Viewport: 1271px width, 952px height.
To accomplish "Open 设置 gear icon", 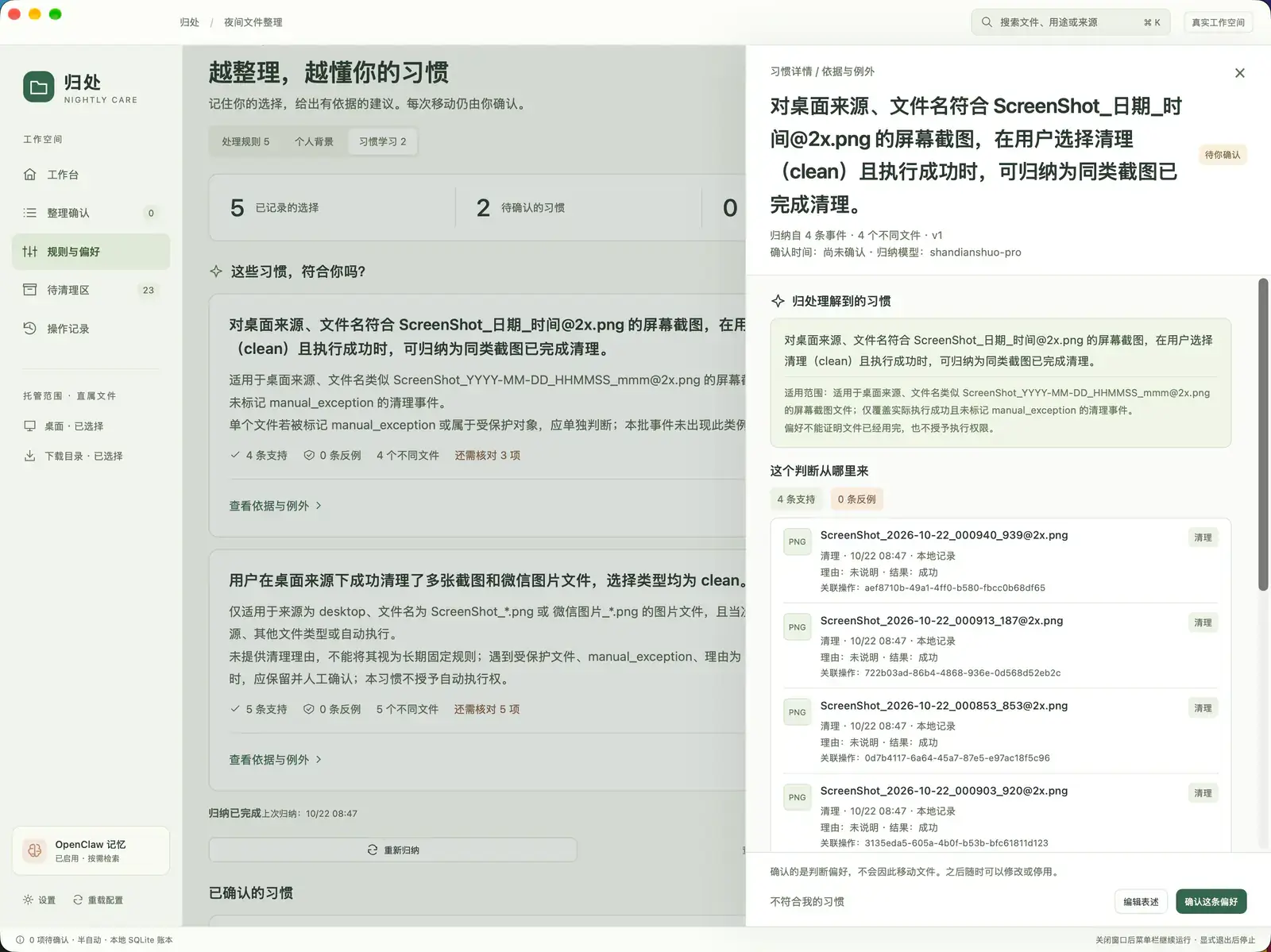I will [x=29, y=900].
